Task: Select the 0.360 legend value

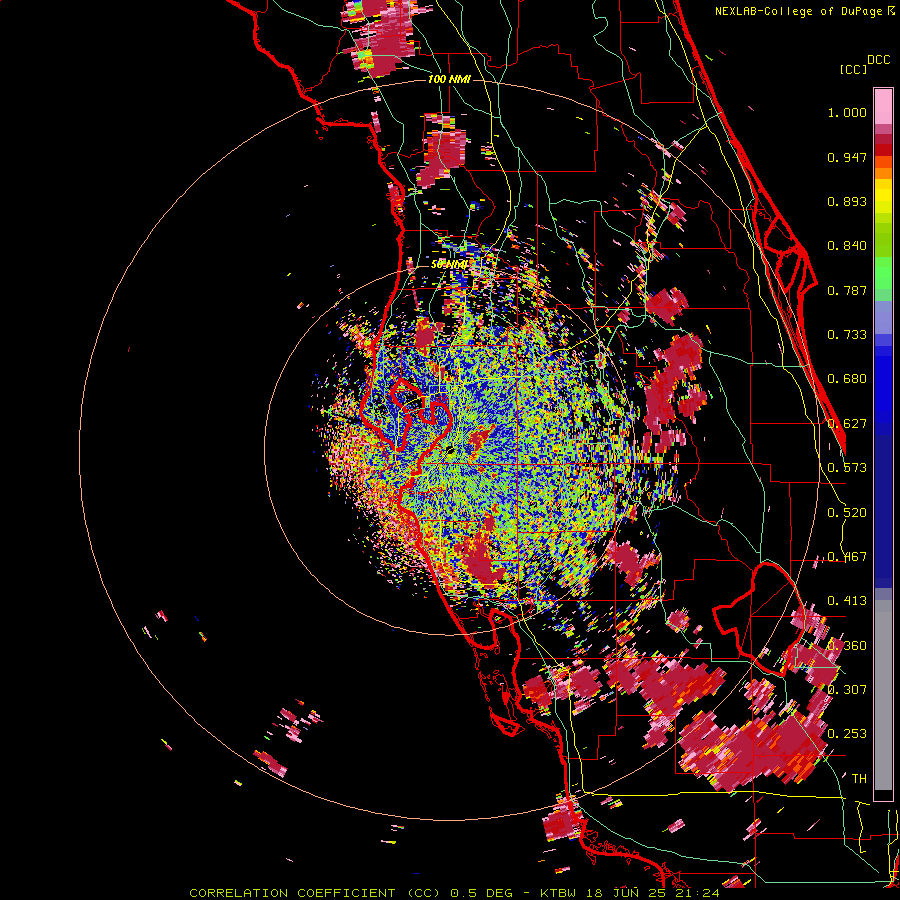Action: coord(847,646)
